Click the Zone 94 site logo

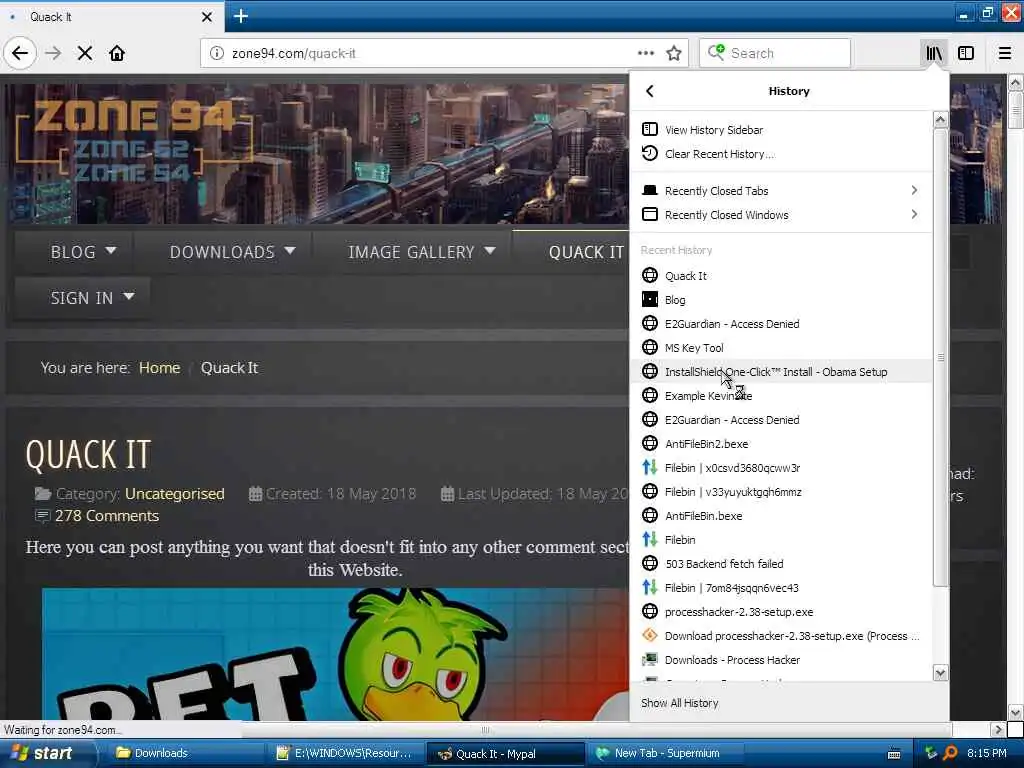[134, 140]
